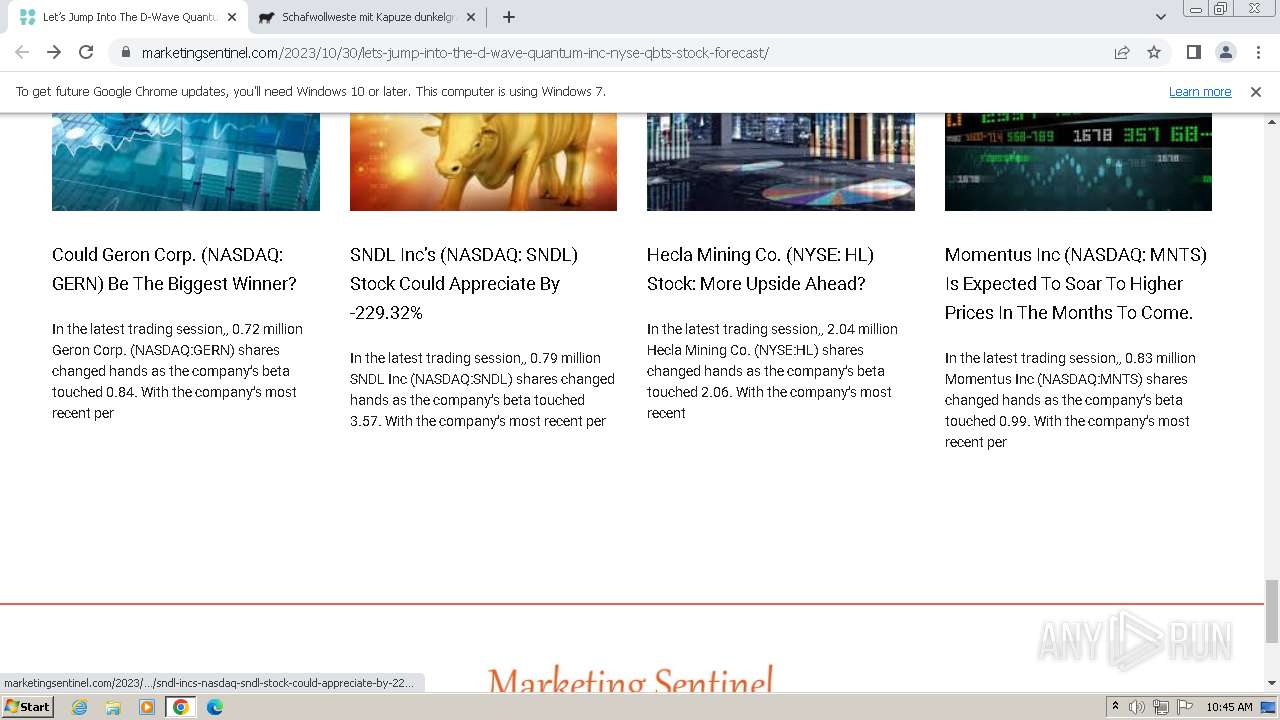Viewport: 1280px width, 720px height.
Task: Expand the tab search dropdown
Action: click(x=1160, y=17)
